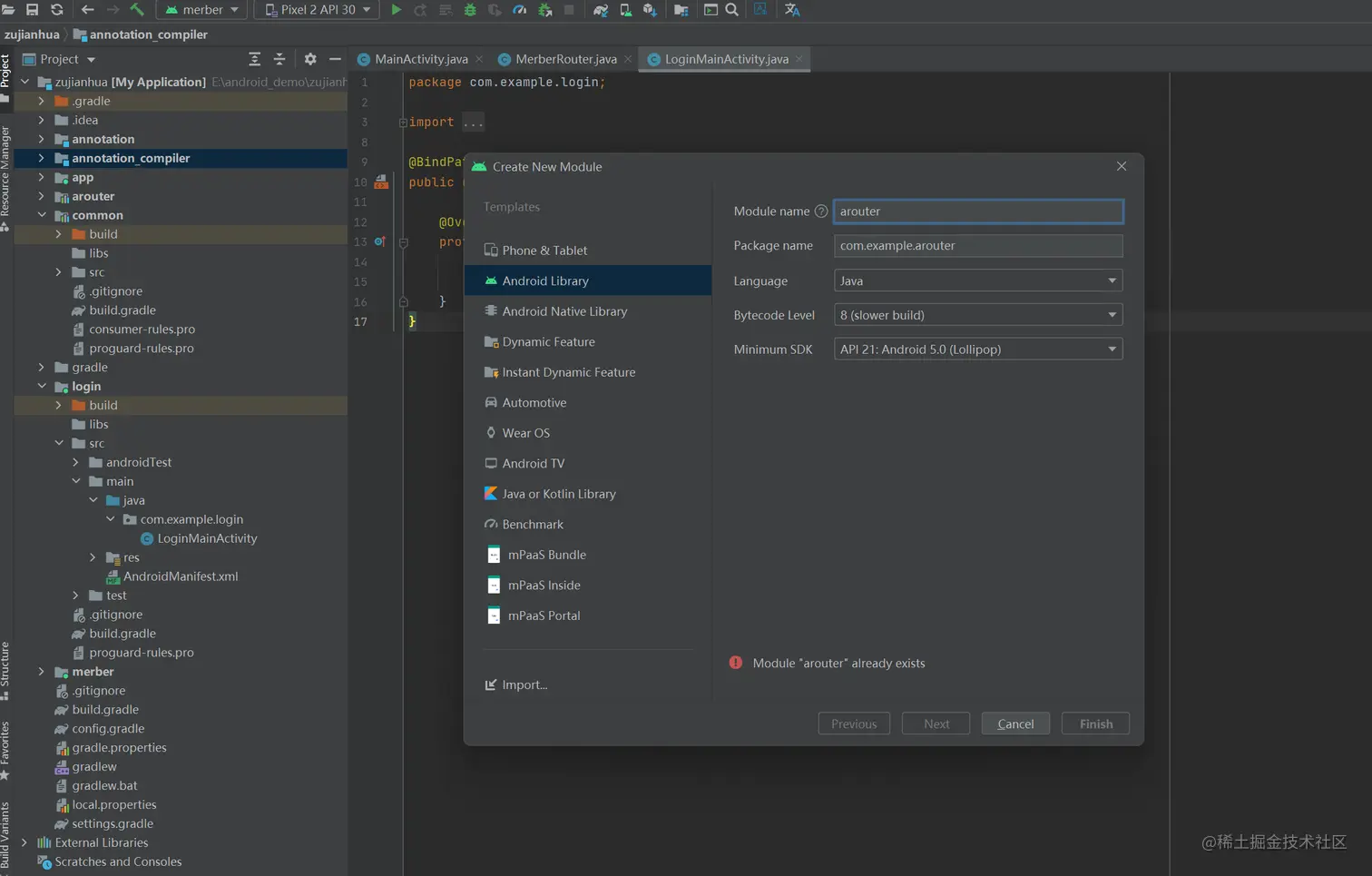Open the Pixel 2 API 30 device dropdown
Viewport: 1372px width, 876px height.
coord(318,10)
